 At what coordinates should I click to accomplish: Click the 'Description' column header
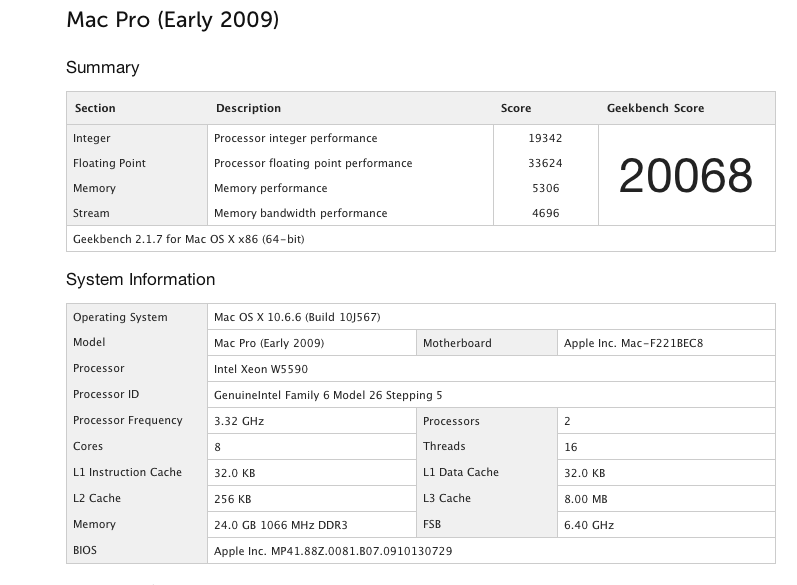249,108
